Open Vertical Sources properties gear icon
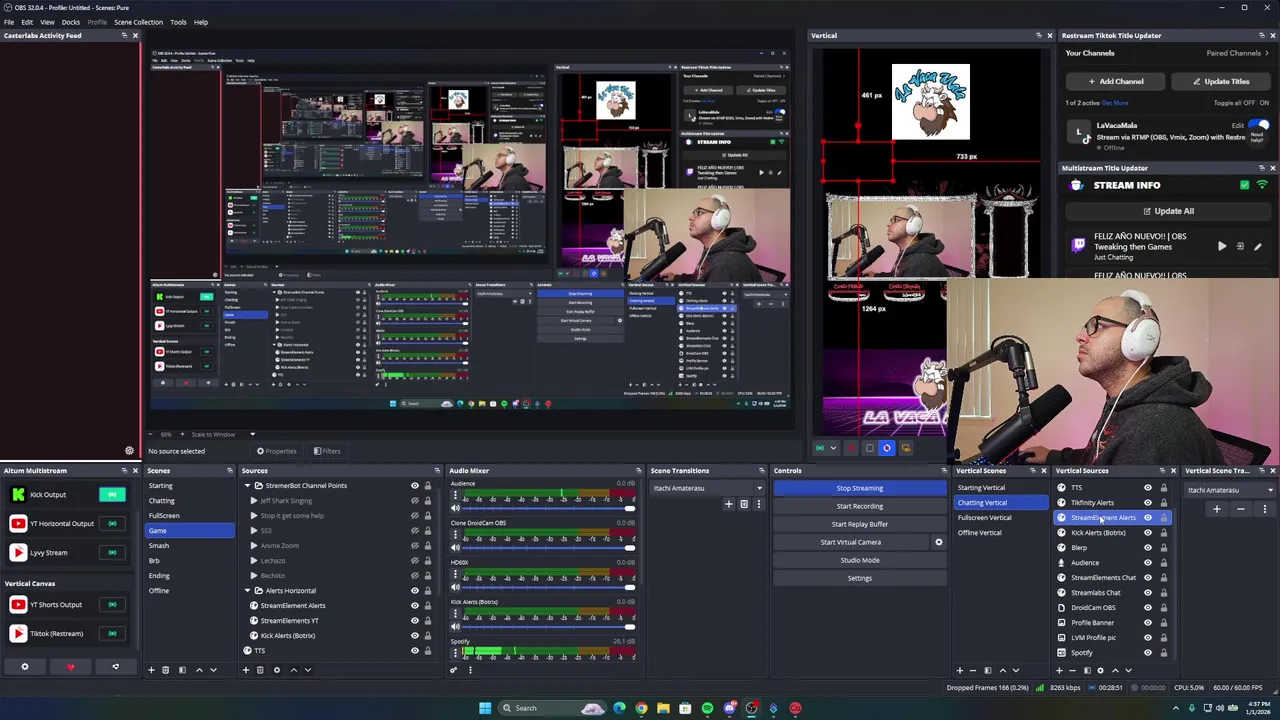 tap(1100, 670)
